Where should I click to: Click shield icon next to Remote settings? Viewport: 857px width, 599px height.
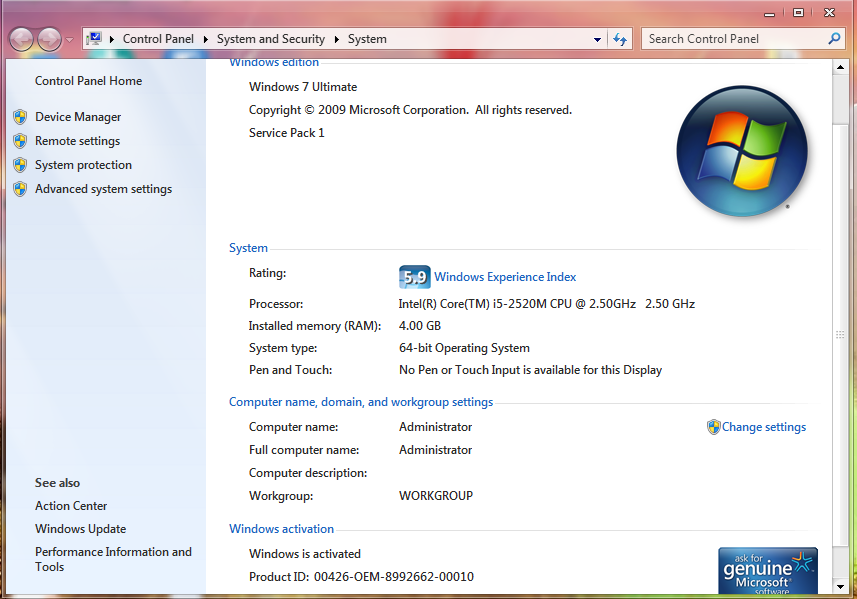click(20, 141)
